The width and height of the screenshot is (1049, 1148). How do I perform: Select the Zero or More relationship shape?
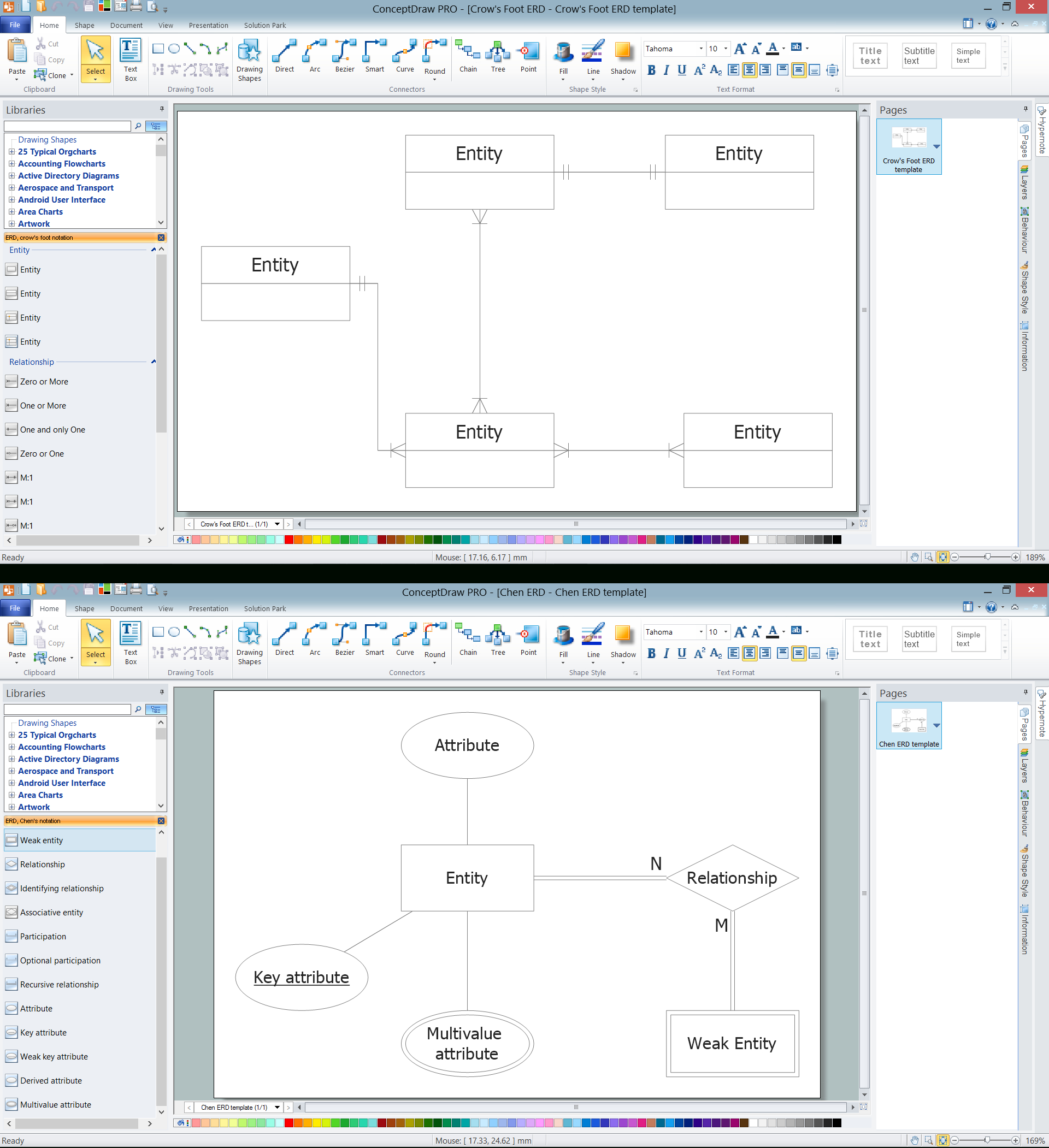tap(42, 381)
